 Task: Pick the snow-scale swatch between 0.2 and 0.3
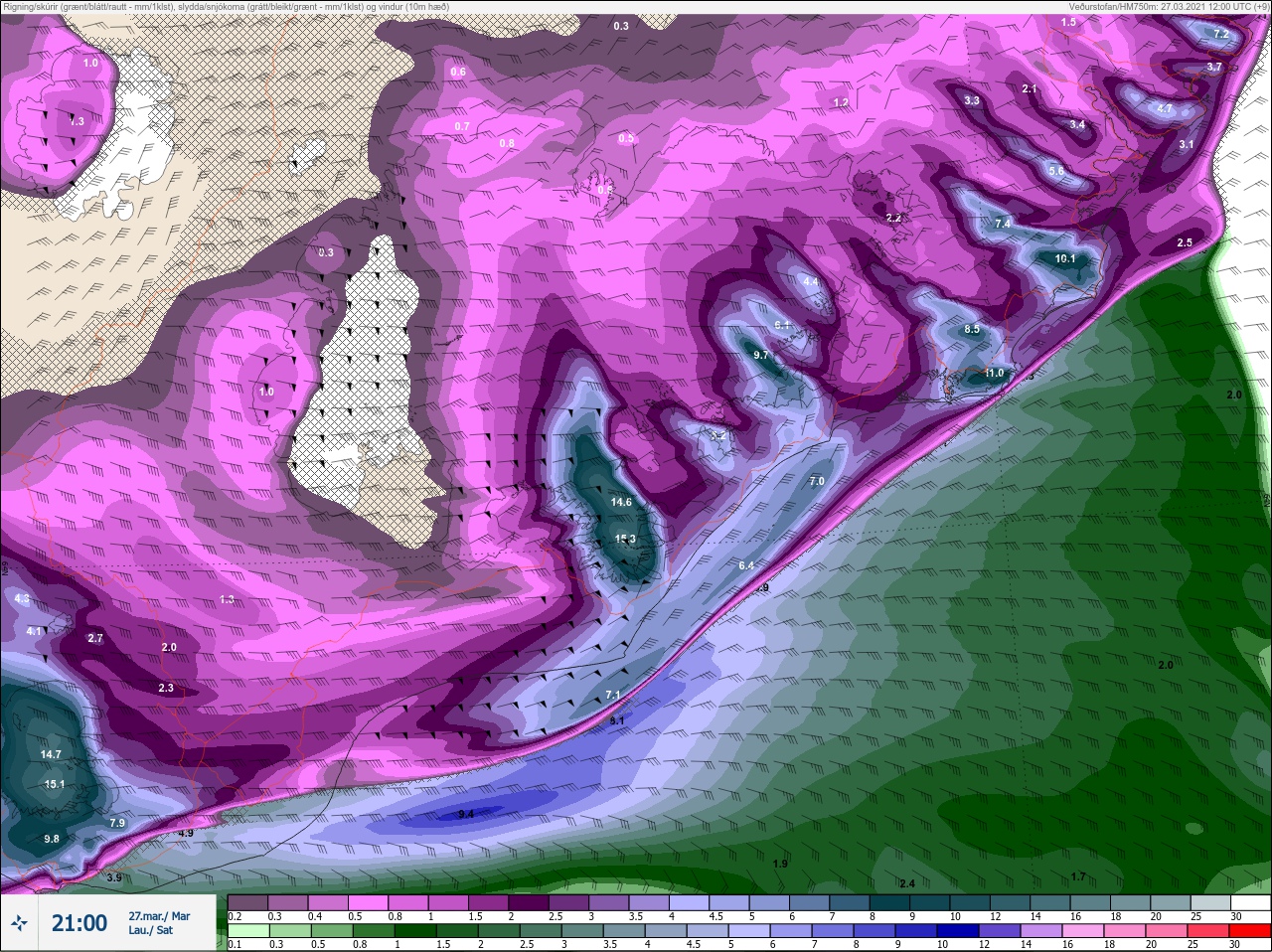click(248, 902)
